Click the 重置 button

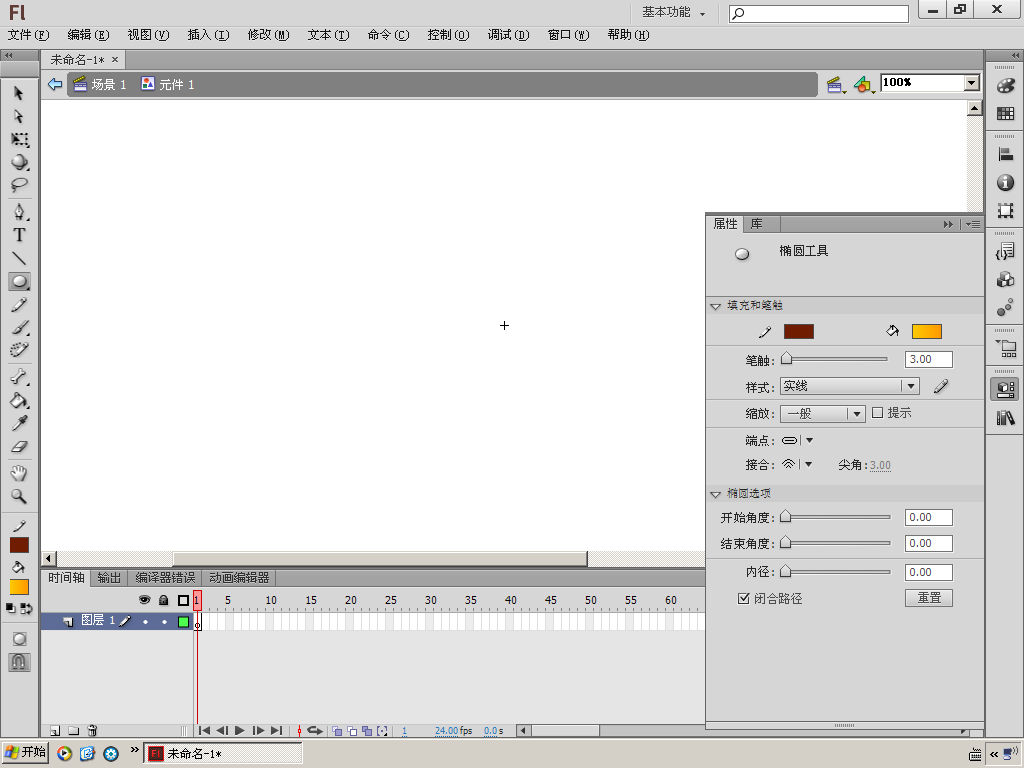929,598
